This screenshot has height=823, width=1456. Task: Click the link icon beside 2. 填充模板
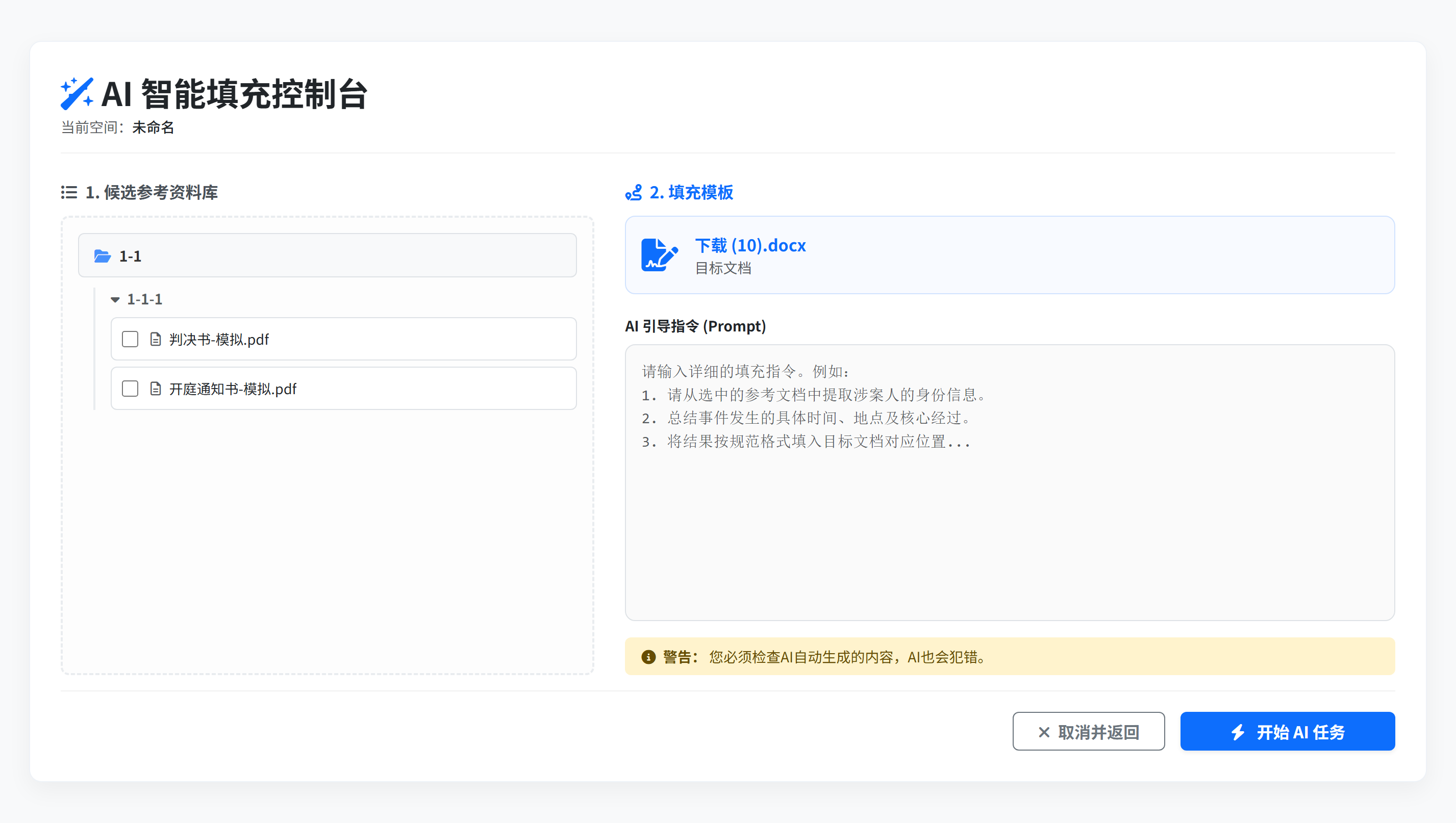coord(635,193)
